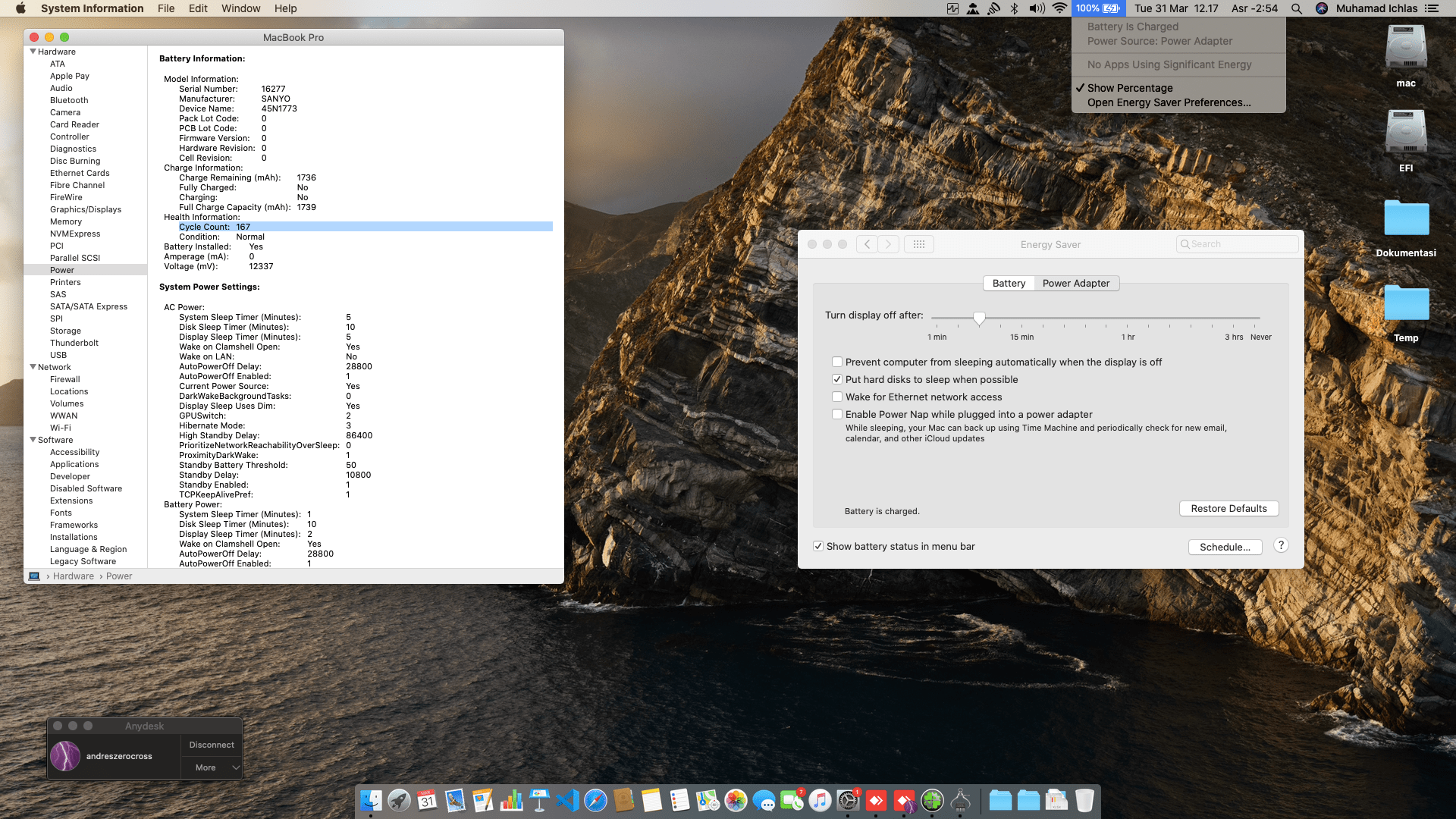Image resolution: width=1456 pixels, height=819 pixels.
Task: Click the Schedule... button
Action: (x=1225, y=547)
